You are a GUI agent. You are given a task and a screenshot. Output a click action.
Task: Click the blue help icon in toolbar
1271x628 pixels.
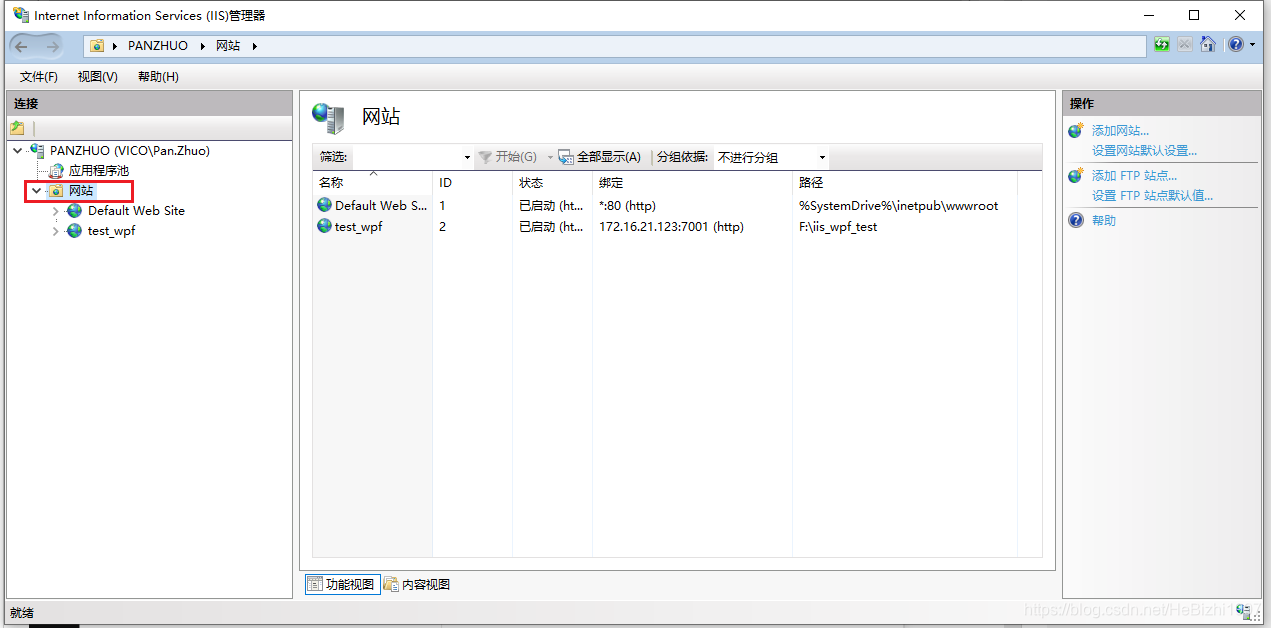pyautogui.click(x=1236, y=45)
